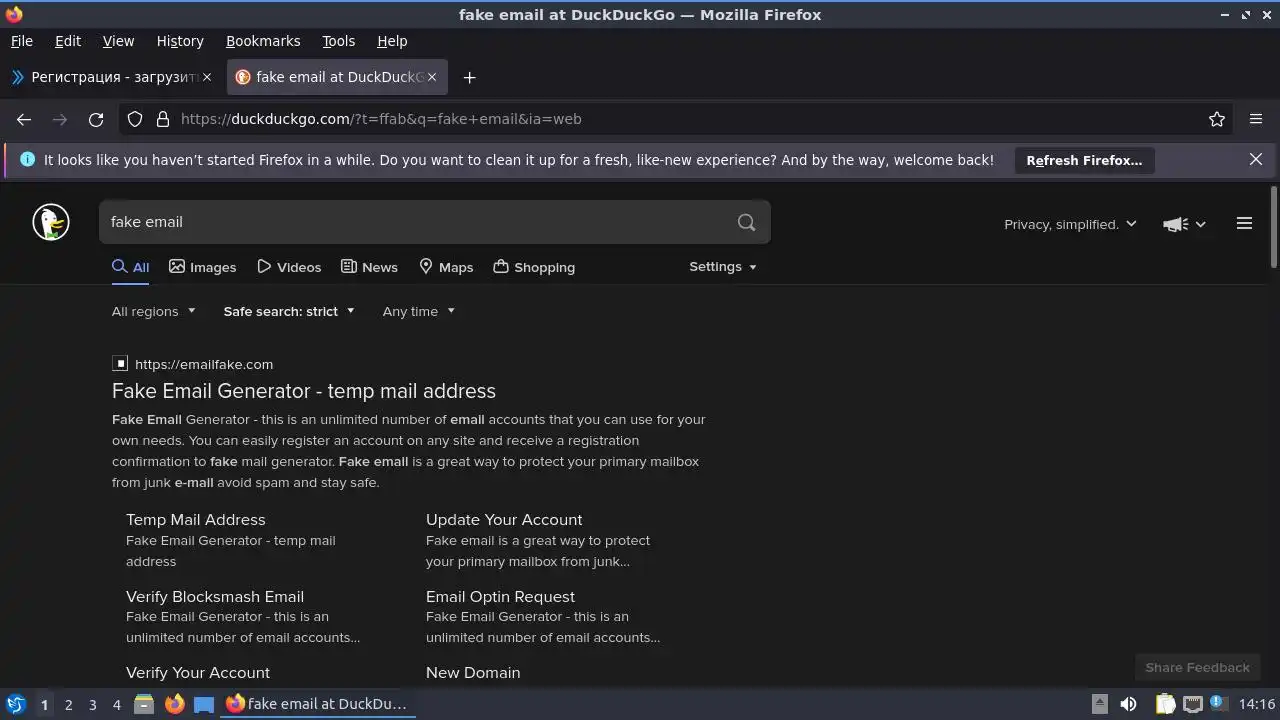Open the Bookmarks menu
The height and width of the screenshot is (720, 1280).
click(263, 41)
